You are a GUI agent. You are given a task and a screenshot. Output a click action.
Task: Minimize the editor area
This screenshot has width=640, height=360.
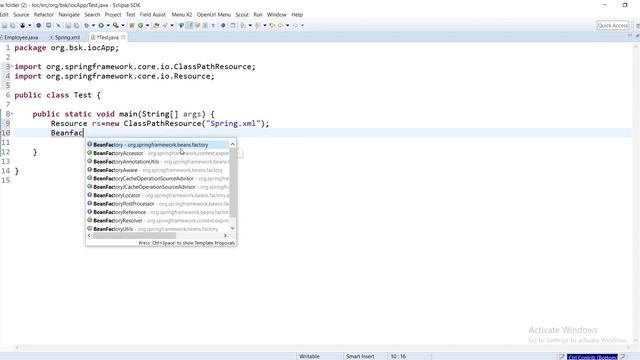click(629, 36)
